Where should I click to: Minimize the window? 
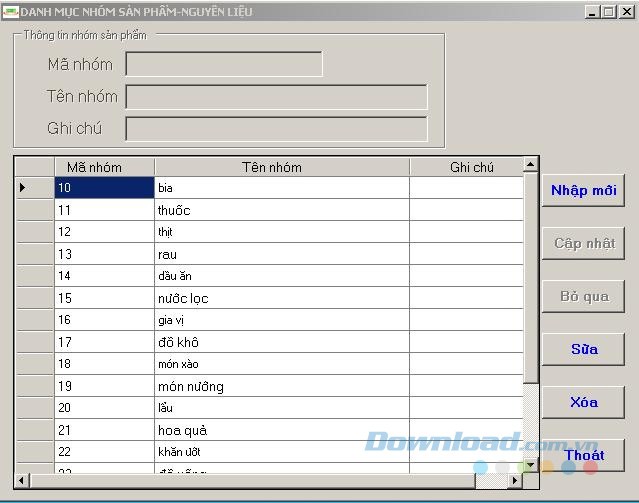coord(592,11)
